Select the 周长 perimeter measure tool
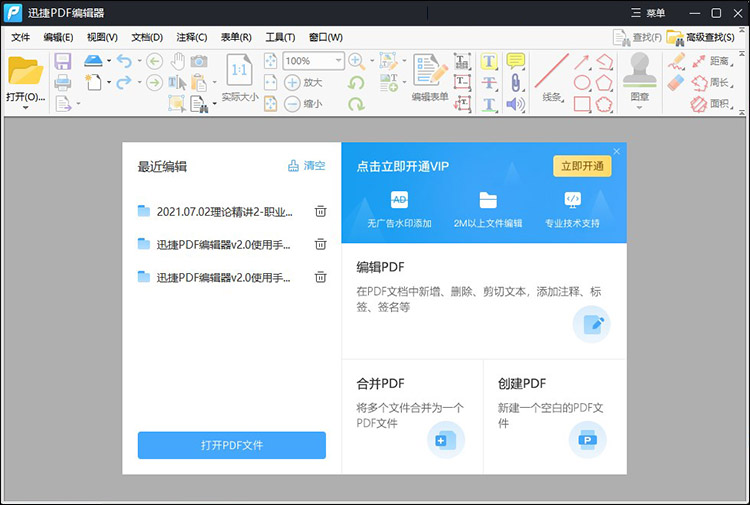Screen dimensions: 750x505 pos(712,83)
